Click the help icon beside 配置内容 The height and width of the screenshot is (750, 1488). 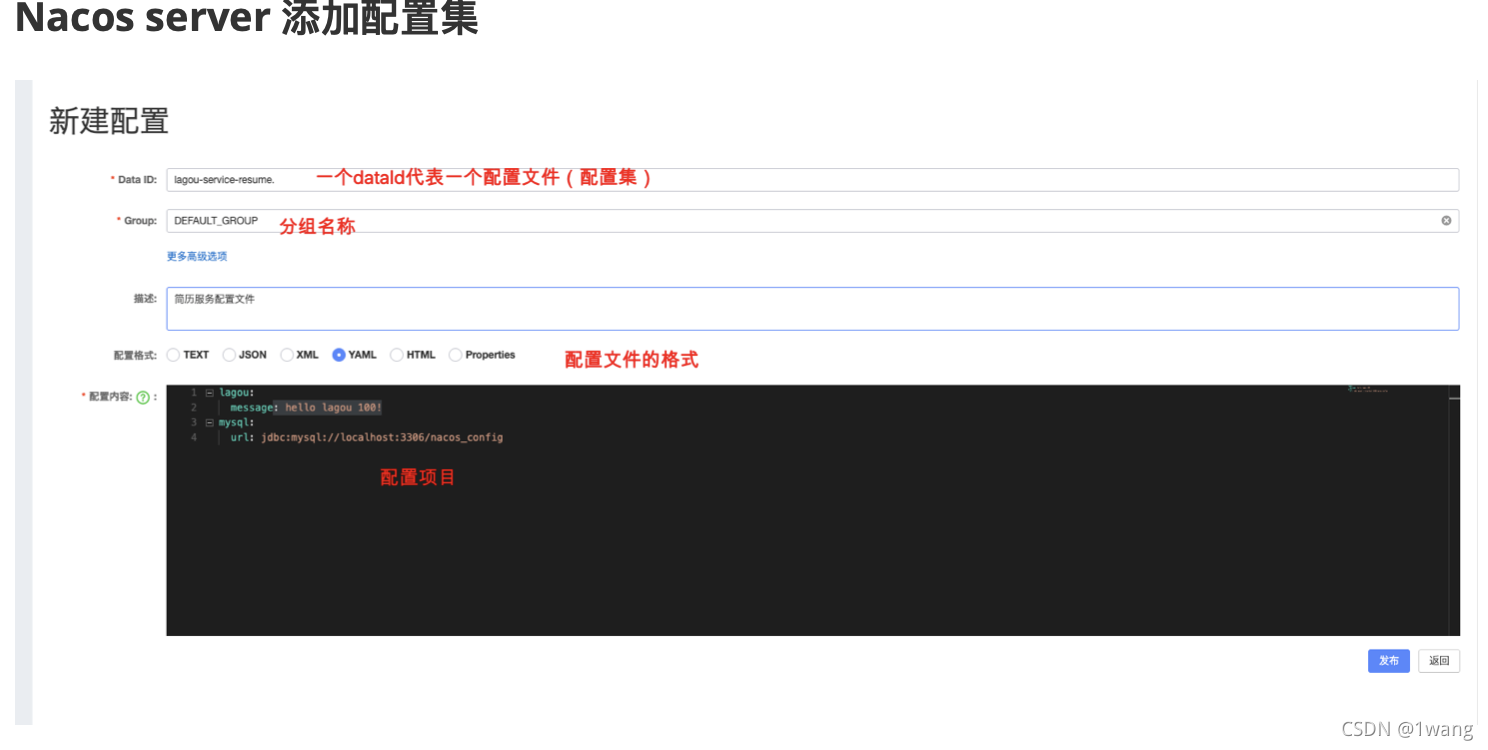click(142, 398)
